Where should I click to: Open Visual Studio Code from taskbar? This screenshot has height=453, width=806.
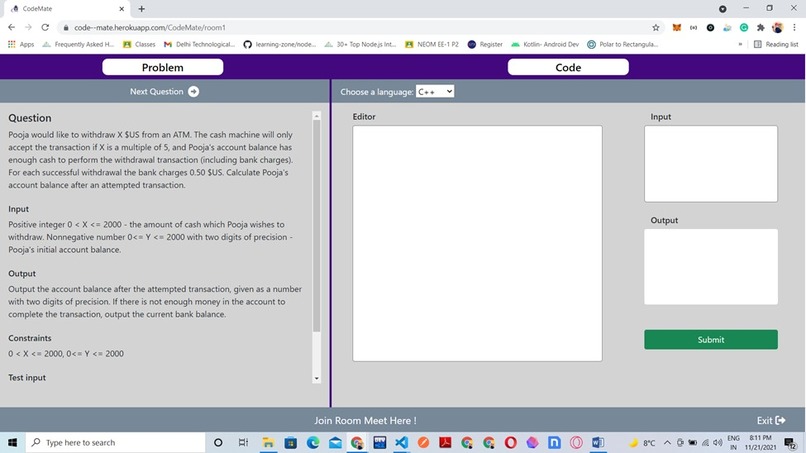point(401,442)
